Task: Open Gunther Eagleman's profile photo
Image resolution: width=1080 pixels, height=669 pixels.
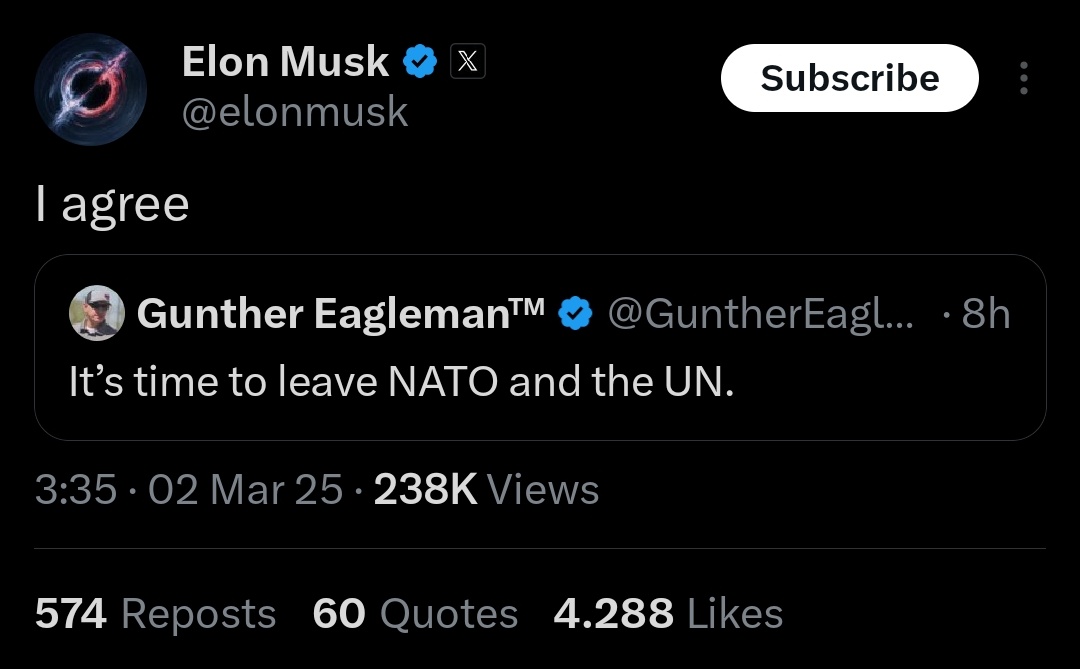Action: click(97, 313)
